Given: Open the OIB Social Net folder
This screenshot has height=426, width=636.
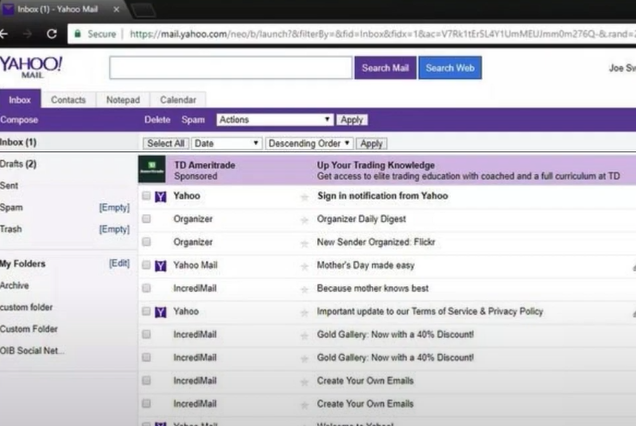Looking at the screenshot, I should pyautogui.click(x=32, y=351).
